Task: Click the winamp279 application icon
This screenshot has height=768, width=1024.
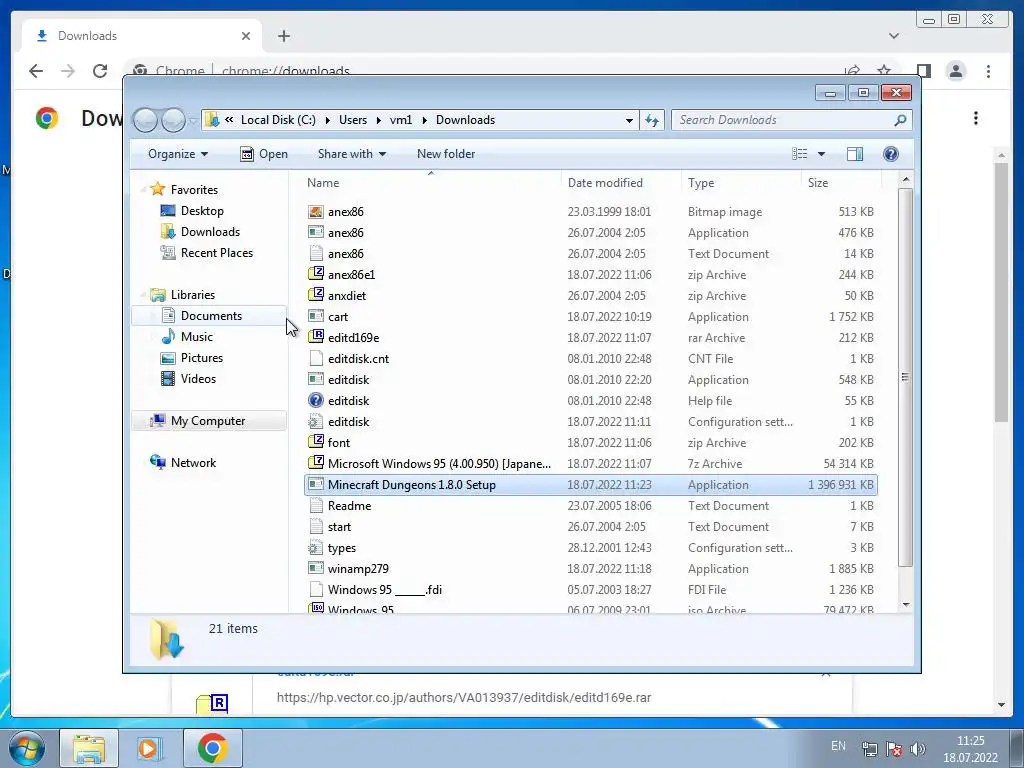Action: coord(316,568)
